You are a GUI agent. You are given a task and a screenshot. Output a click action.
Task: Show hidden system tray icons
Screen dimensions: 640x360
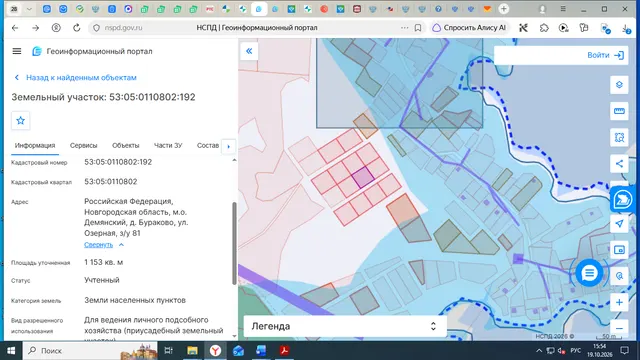539,351
